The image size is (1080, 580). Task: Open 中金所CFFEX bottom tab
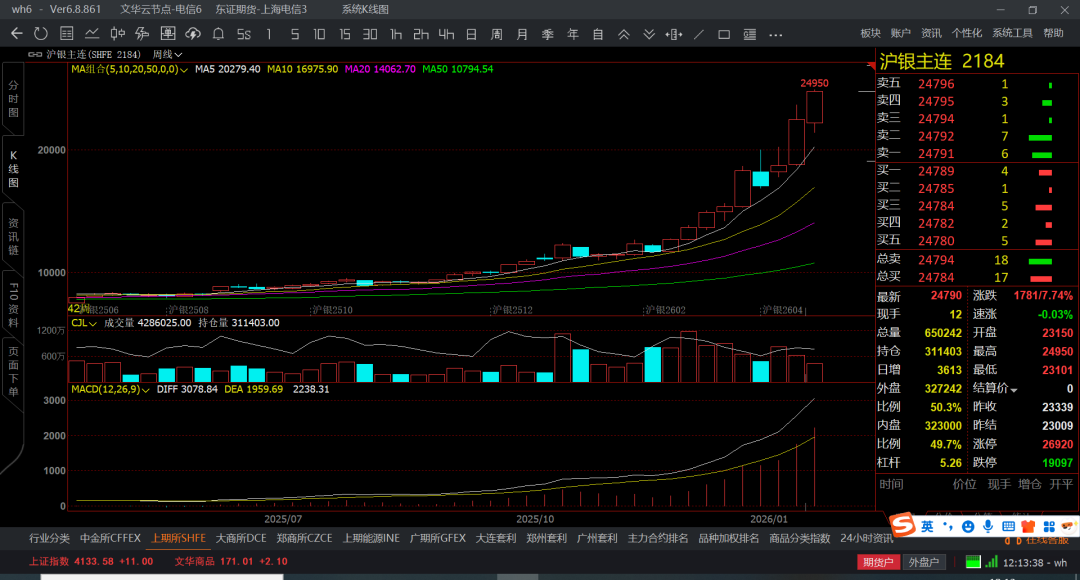pyautogui.click(x=110, y=538)
